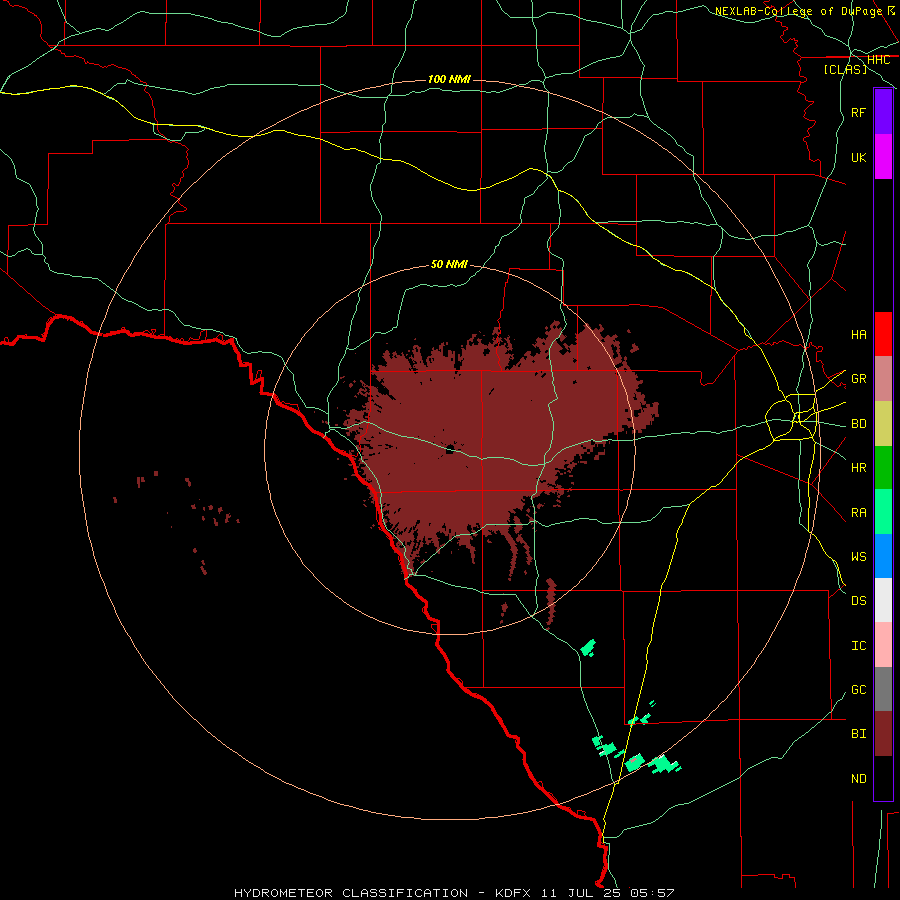Click the blue WS legend swatch
The width and height of the screenshot is (900, 900).
tap(883, 556)
